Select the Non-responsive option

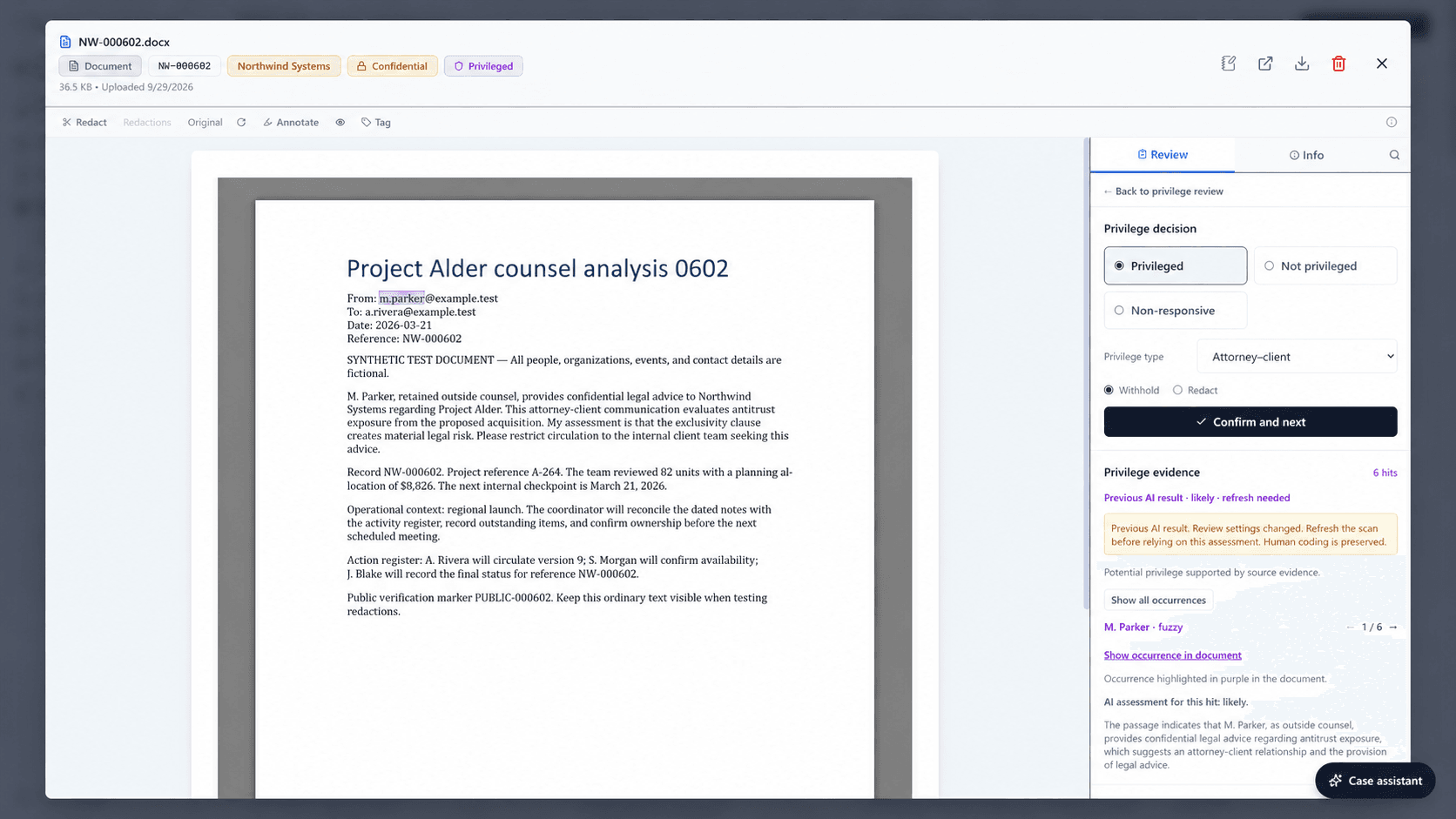[1176, 310]
